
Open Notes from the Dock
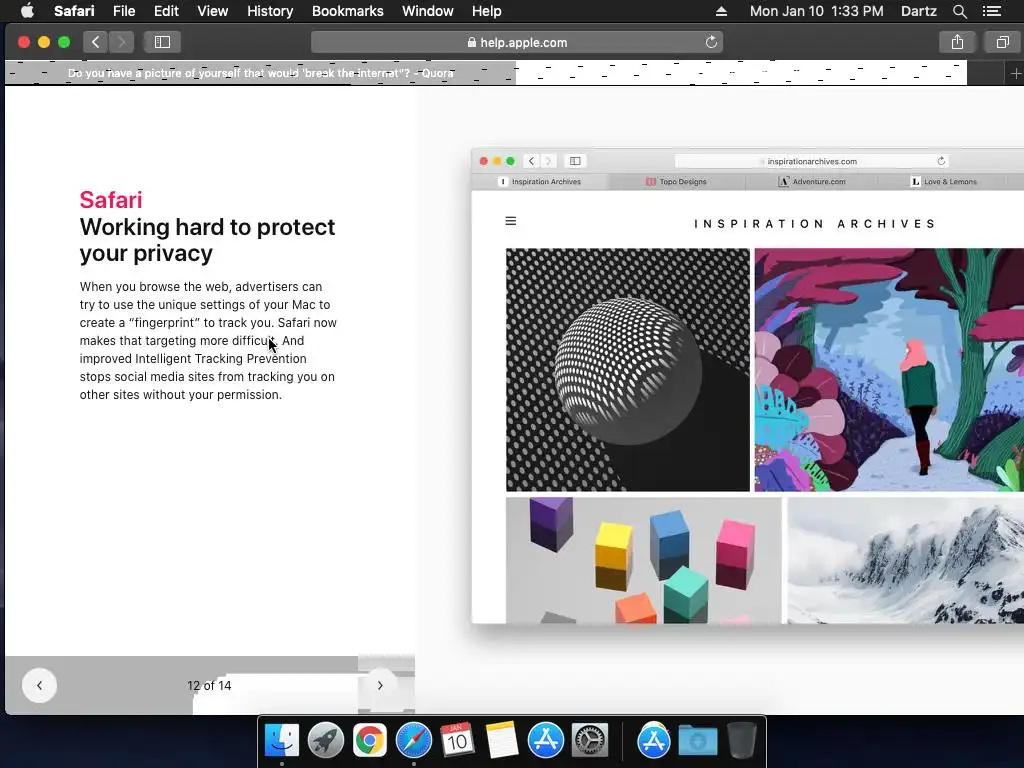502,741
